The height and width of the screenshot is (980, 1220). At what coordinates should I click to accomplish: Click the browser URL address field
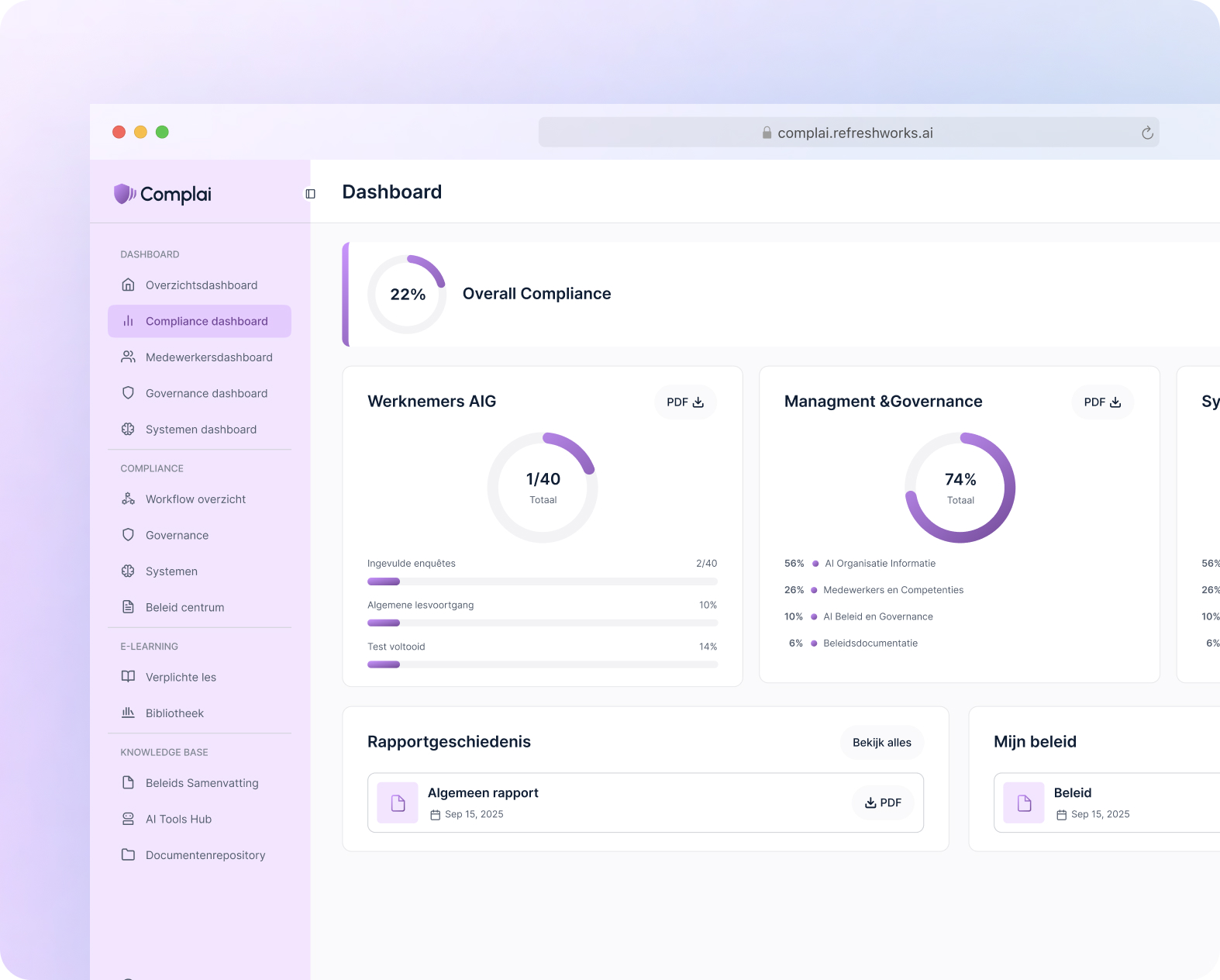click(x=848, y=133)
